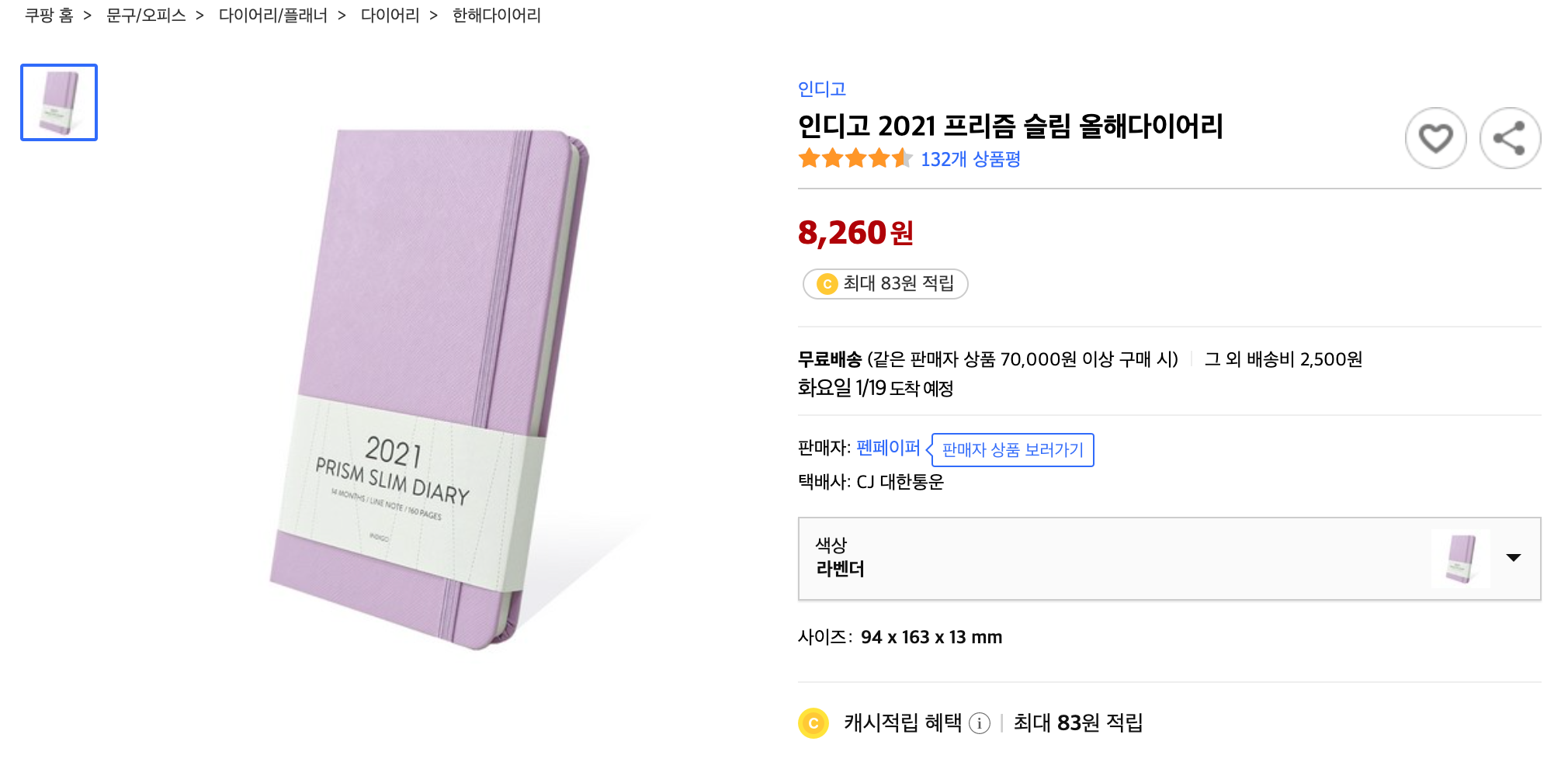The width and height of the screenshot is (1568, 762).
Task: Open 한해다이어리 breadcrumb link
Action: tap(497, 16)
